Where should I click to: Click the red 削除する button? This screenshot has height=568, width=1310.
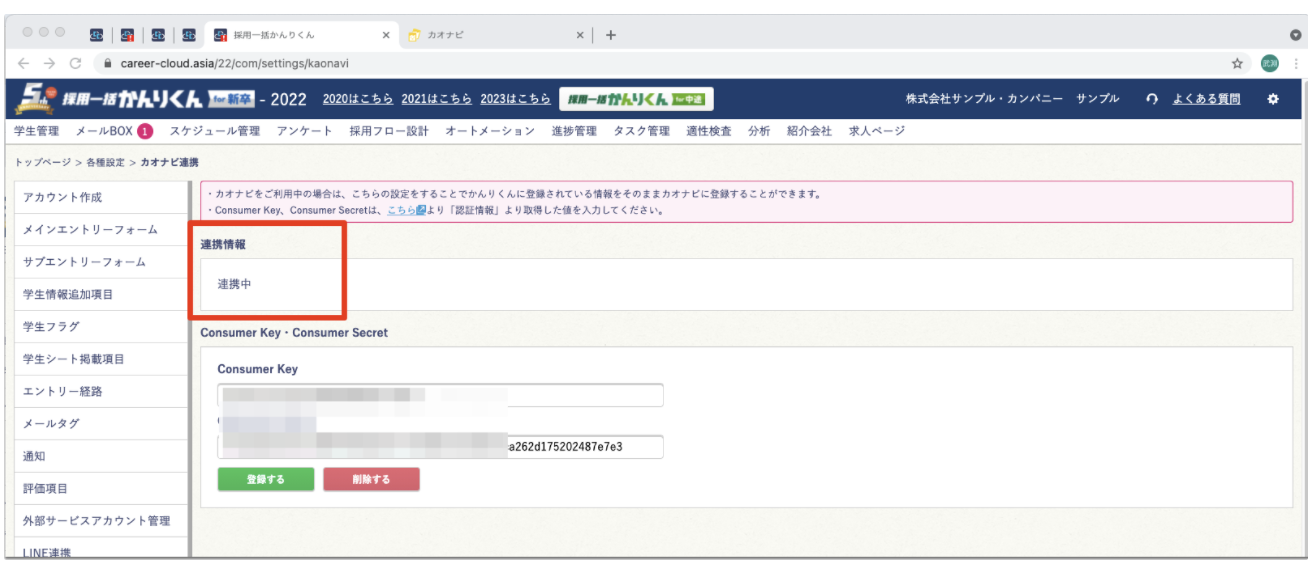(371, 479)
